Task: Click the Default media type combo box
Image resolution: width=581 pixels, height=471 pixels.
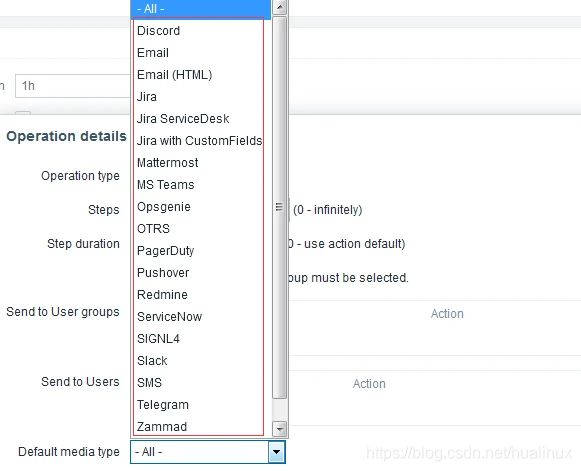Action: (208, 452)
